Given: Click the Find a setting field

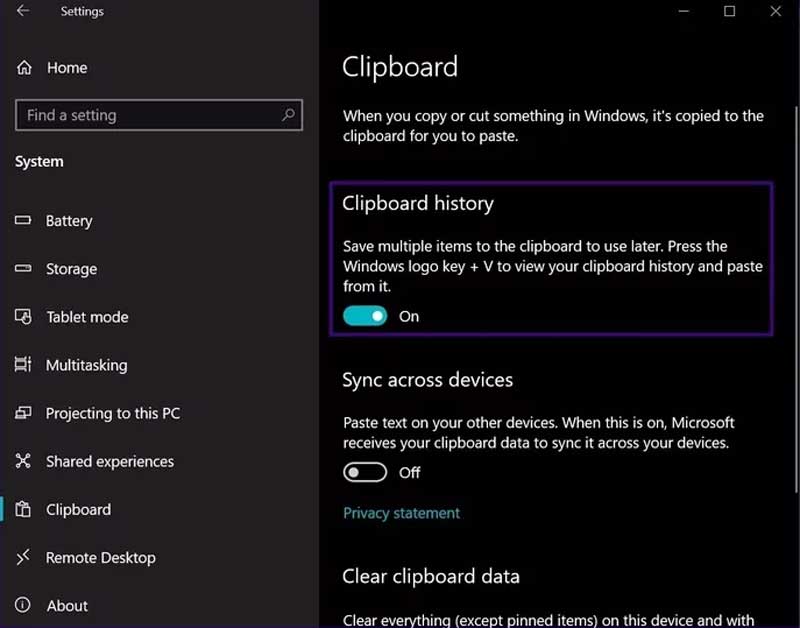Looking at the screenshot, I should [159, 115].
